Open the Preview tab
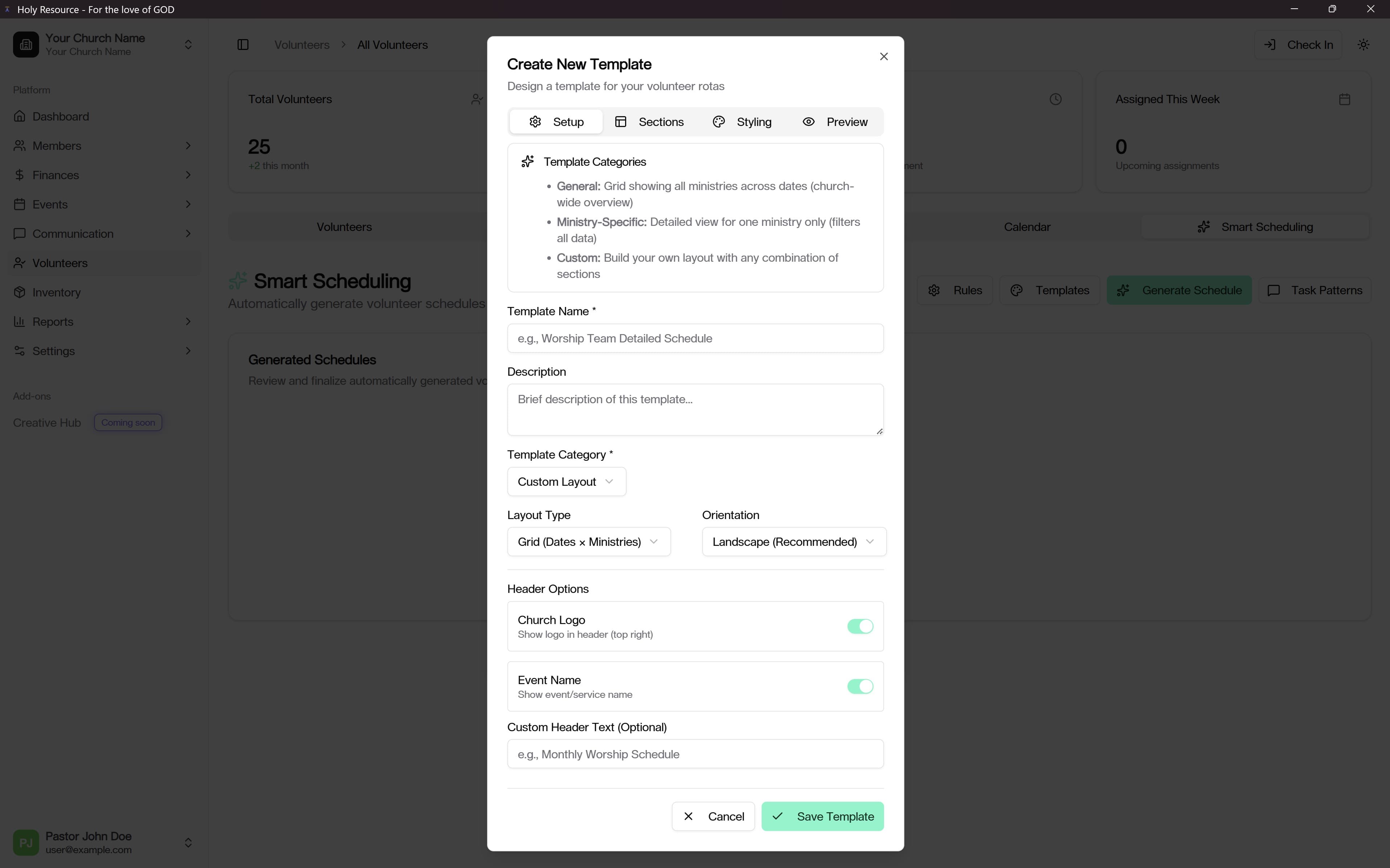The height and width of the screenshot is (868, 1390). (835, 122)
